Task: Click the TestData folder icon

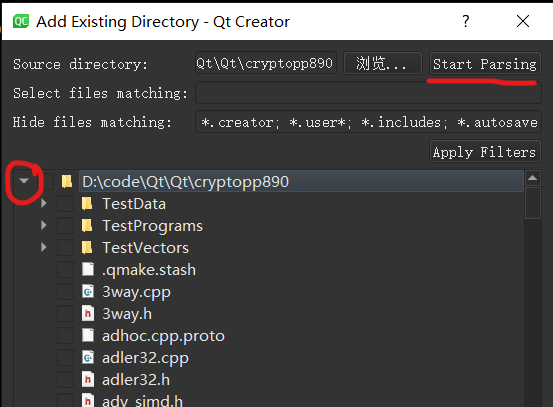Action: (x=87, y=204)
